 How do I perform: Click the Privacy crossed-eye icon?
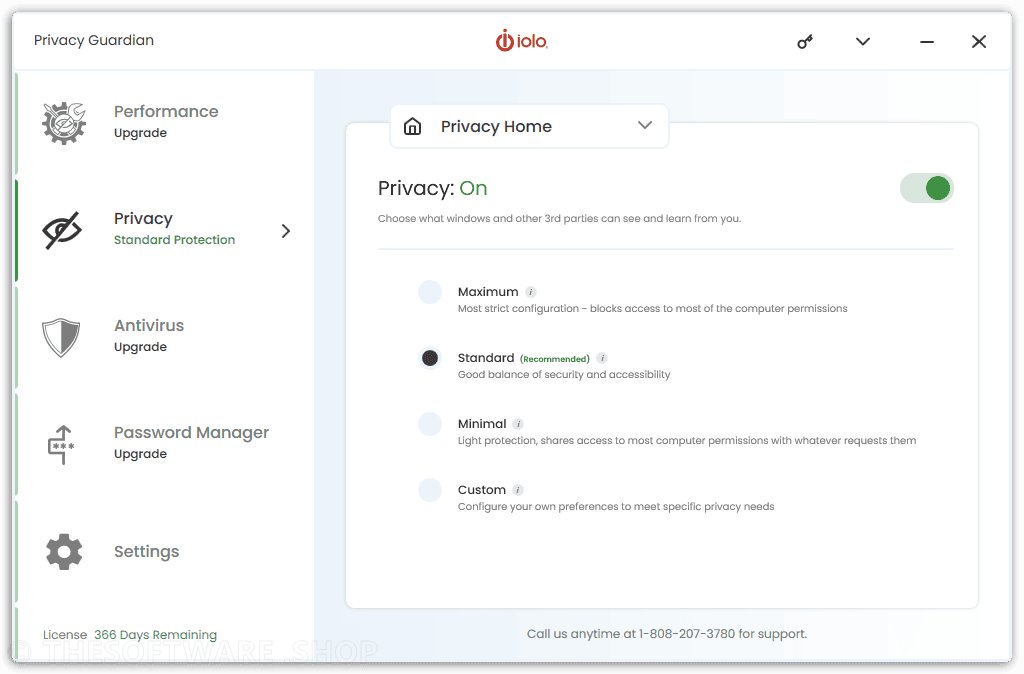tap(61, 230)
